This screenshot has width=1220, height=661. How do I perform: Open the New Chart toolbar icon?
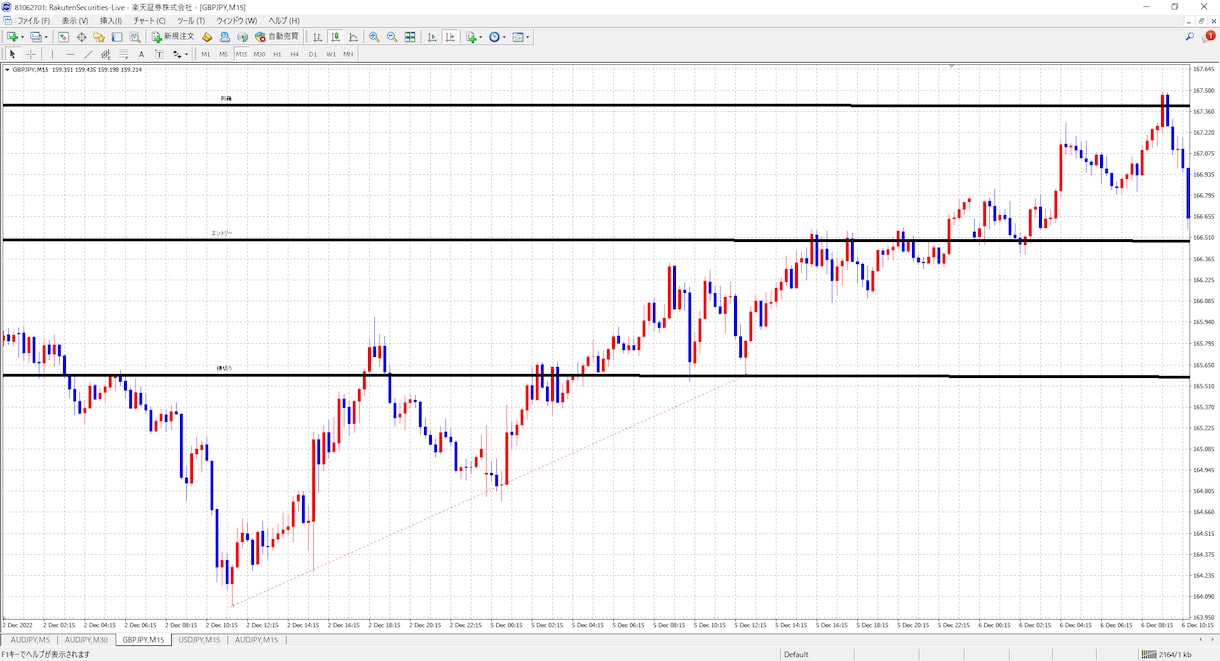click(x=12, y=37)
